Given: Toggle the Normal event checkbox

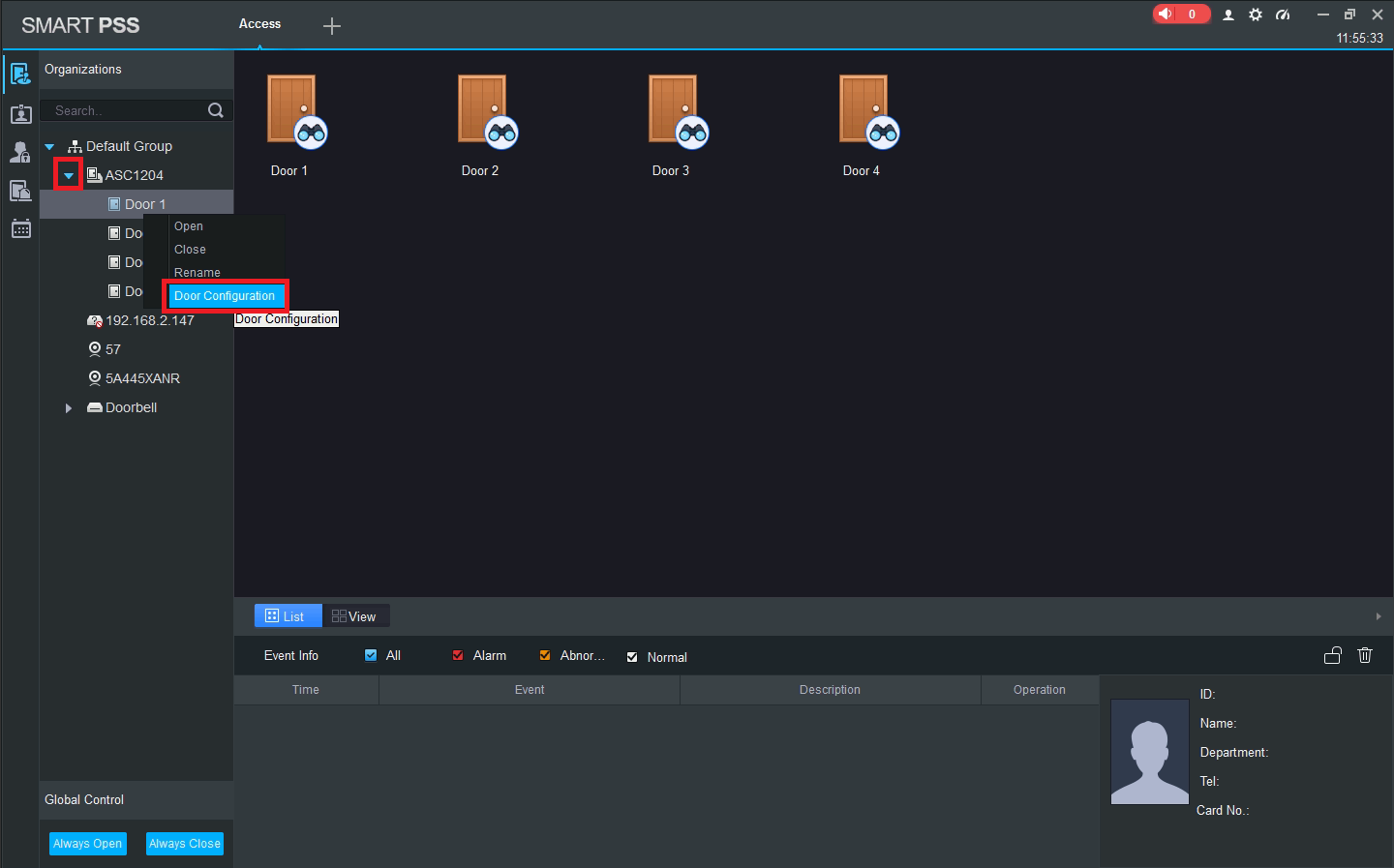Looking at the screenshot, I should pyautogui.click(x=632, y=657).
